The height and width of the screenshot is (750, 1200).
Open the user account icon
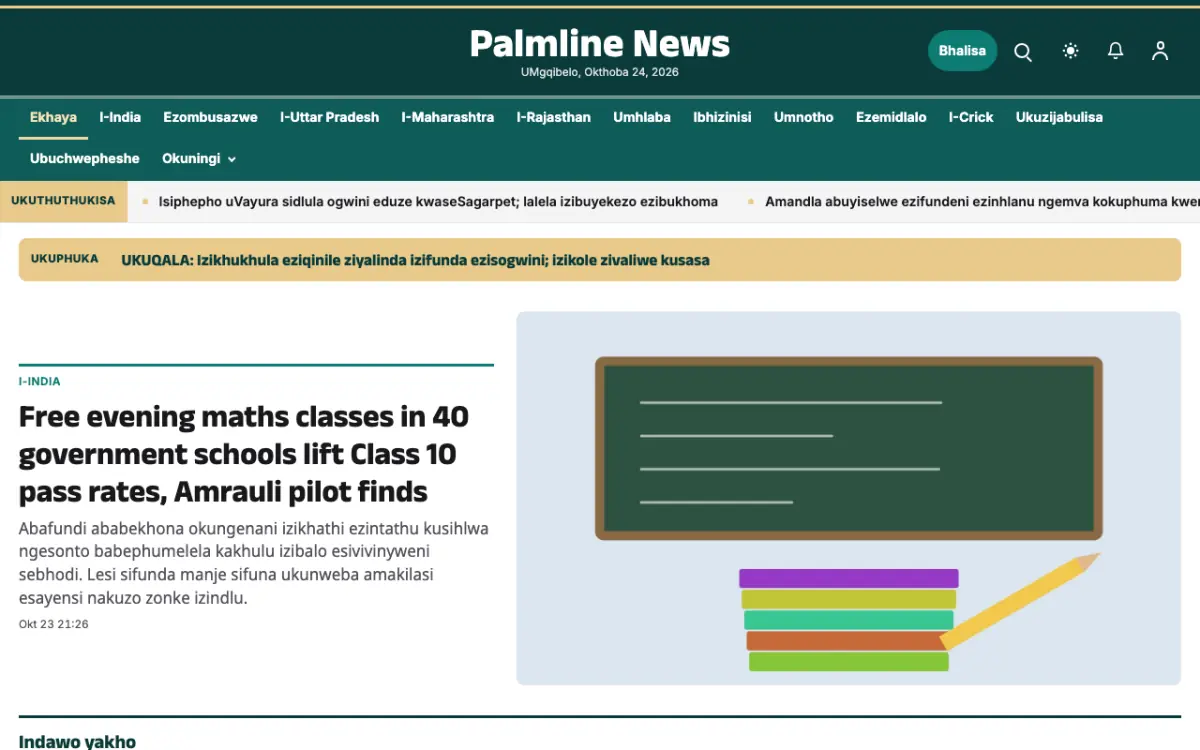coord(1160,51)
